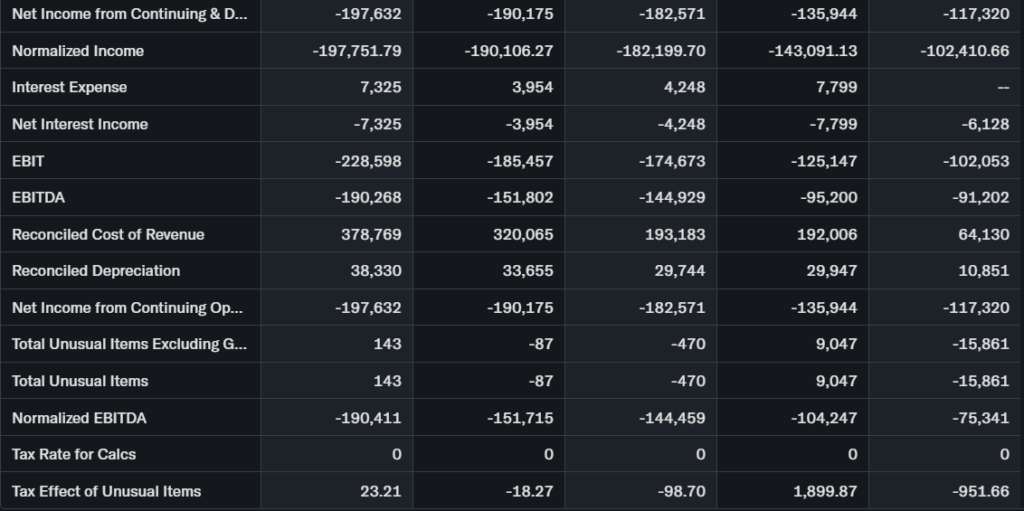This screenshot has width=1024, height=511.
Task: Select the Tax Rate for Calcs label
Action: click(74, 454)
